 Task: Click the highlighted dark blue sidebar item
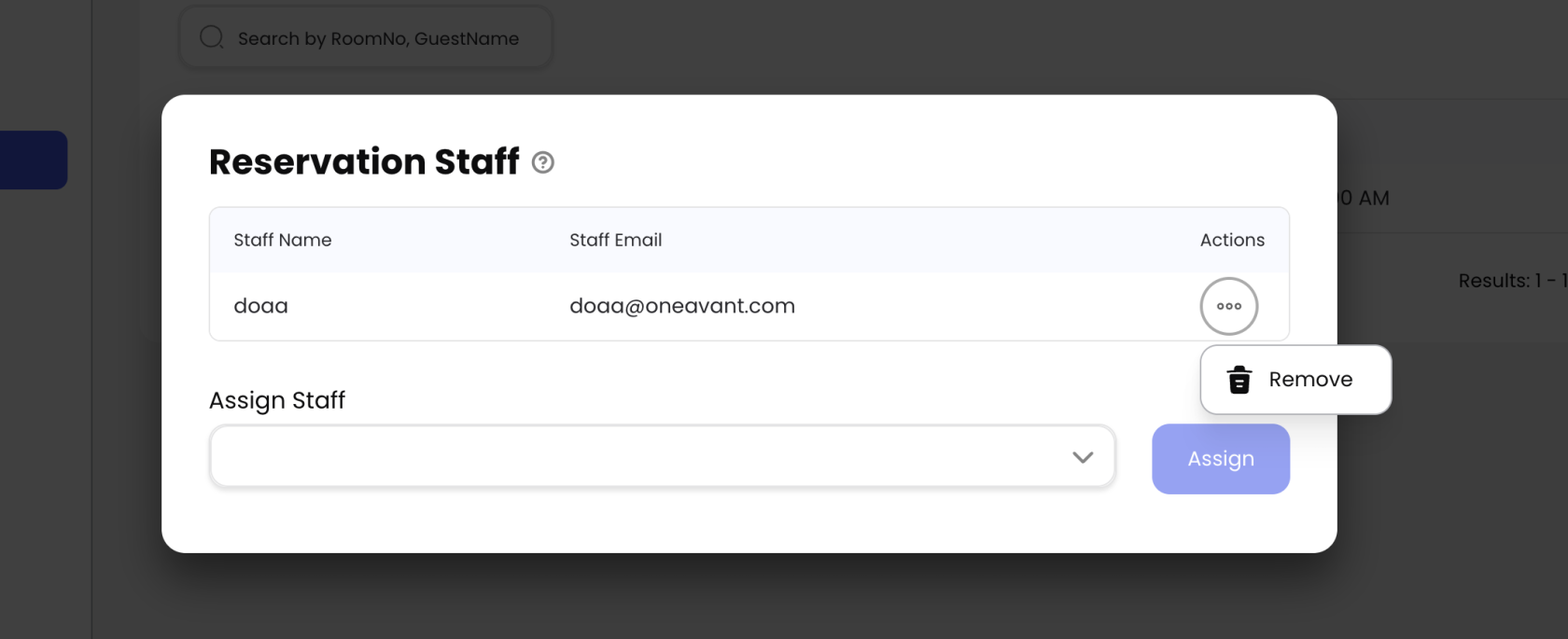click(34, 160)
